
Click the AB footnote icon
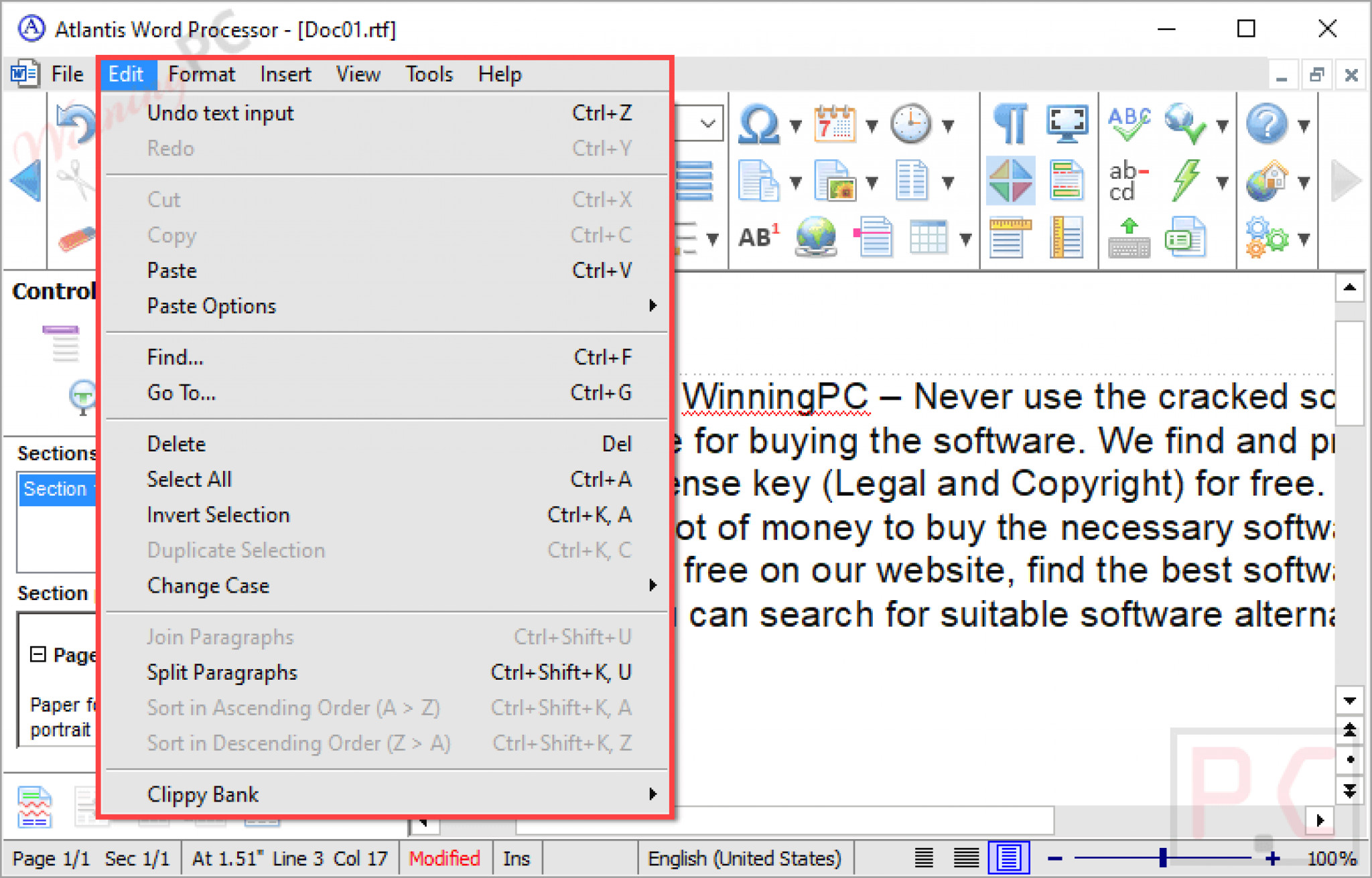(758, 236)
